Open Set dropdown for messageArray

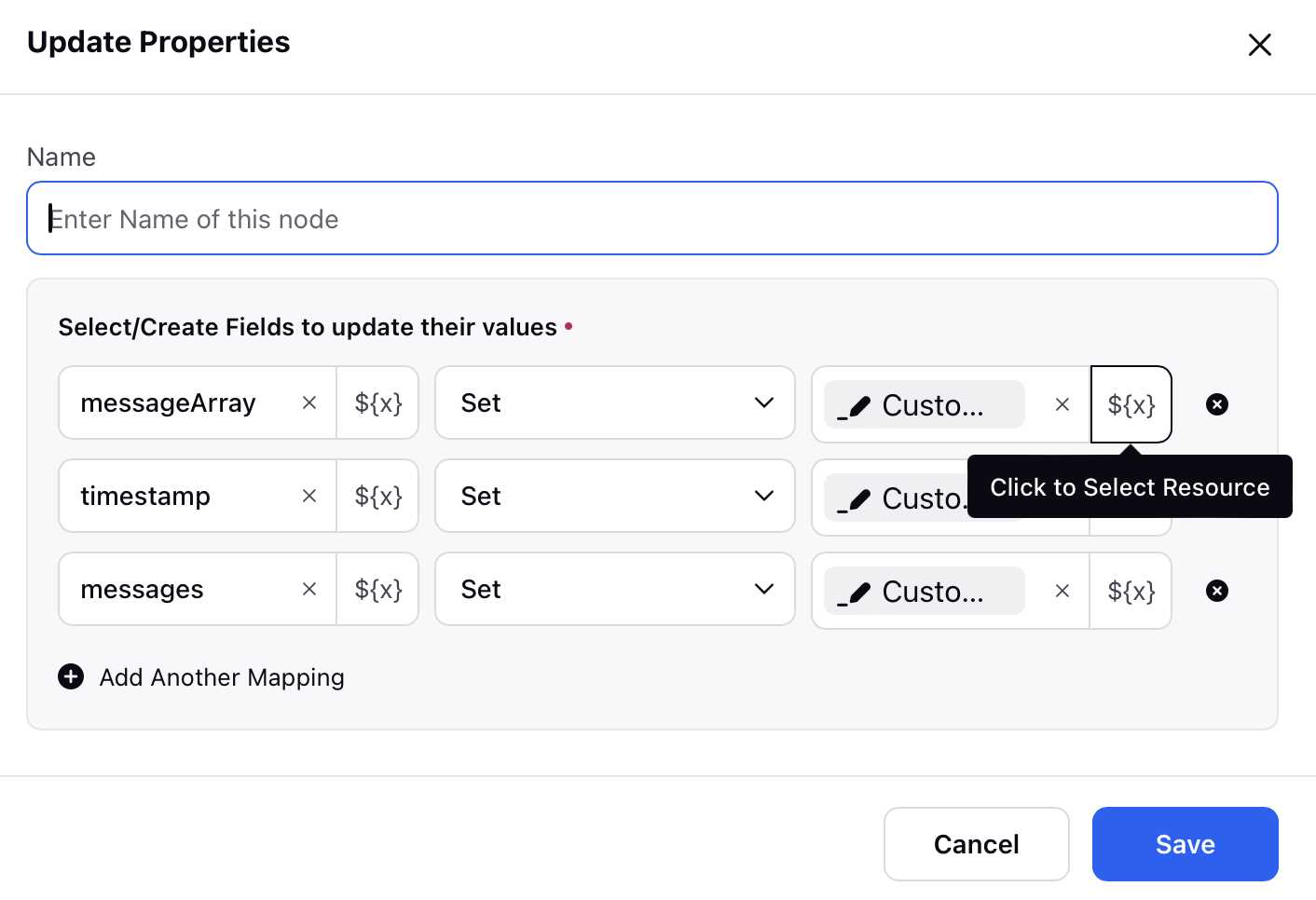click(615, 402)
